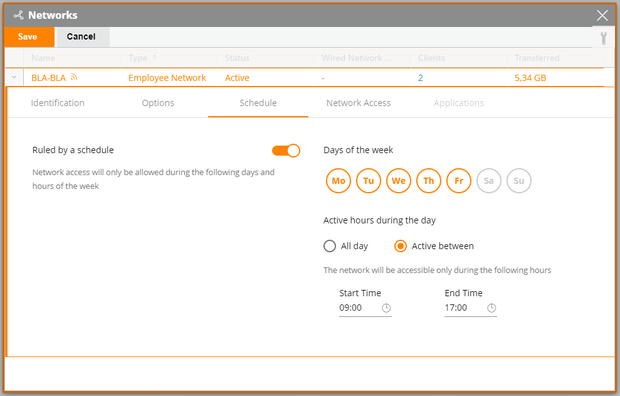This screenshot has width=620, height=396.
Task: Click the Networks title icon
Action: [19, 15]
